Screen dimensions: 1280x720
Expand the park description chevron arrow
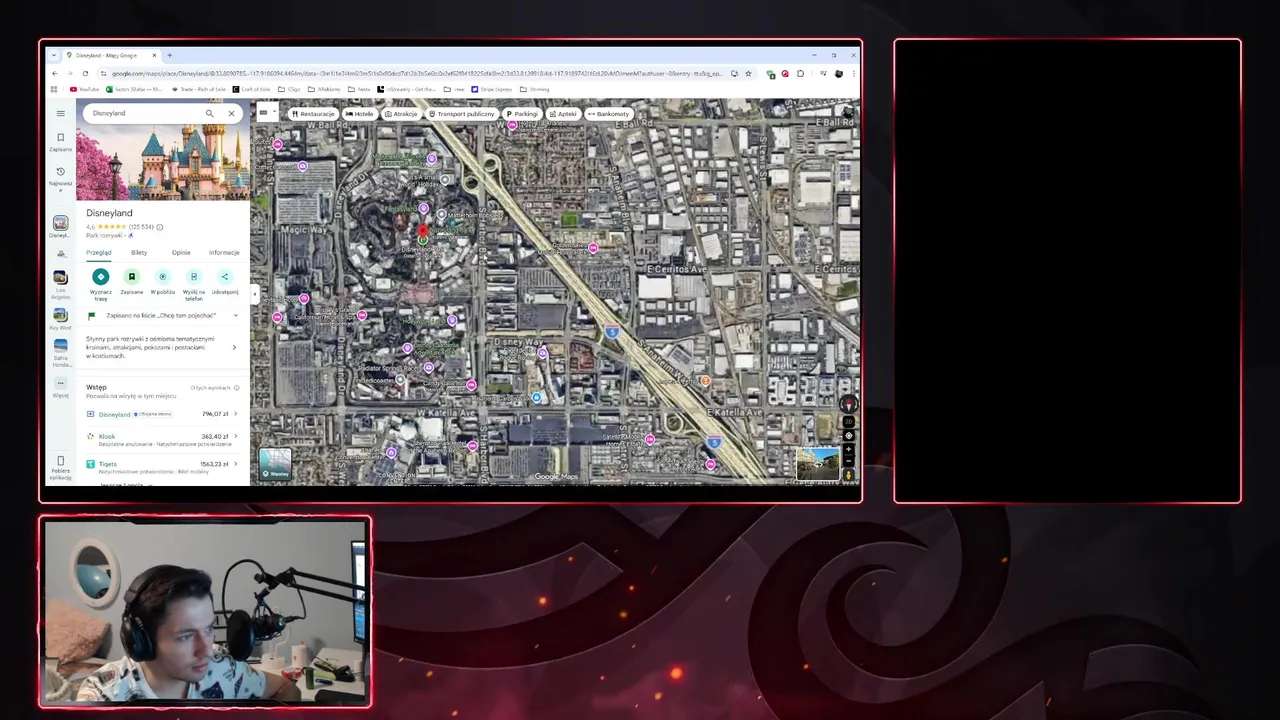click(x=234, y=347)
